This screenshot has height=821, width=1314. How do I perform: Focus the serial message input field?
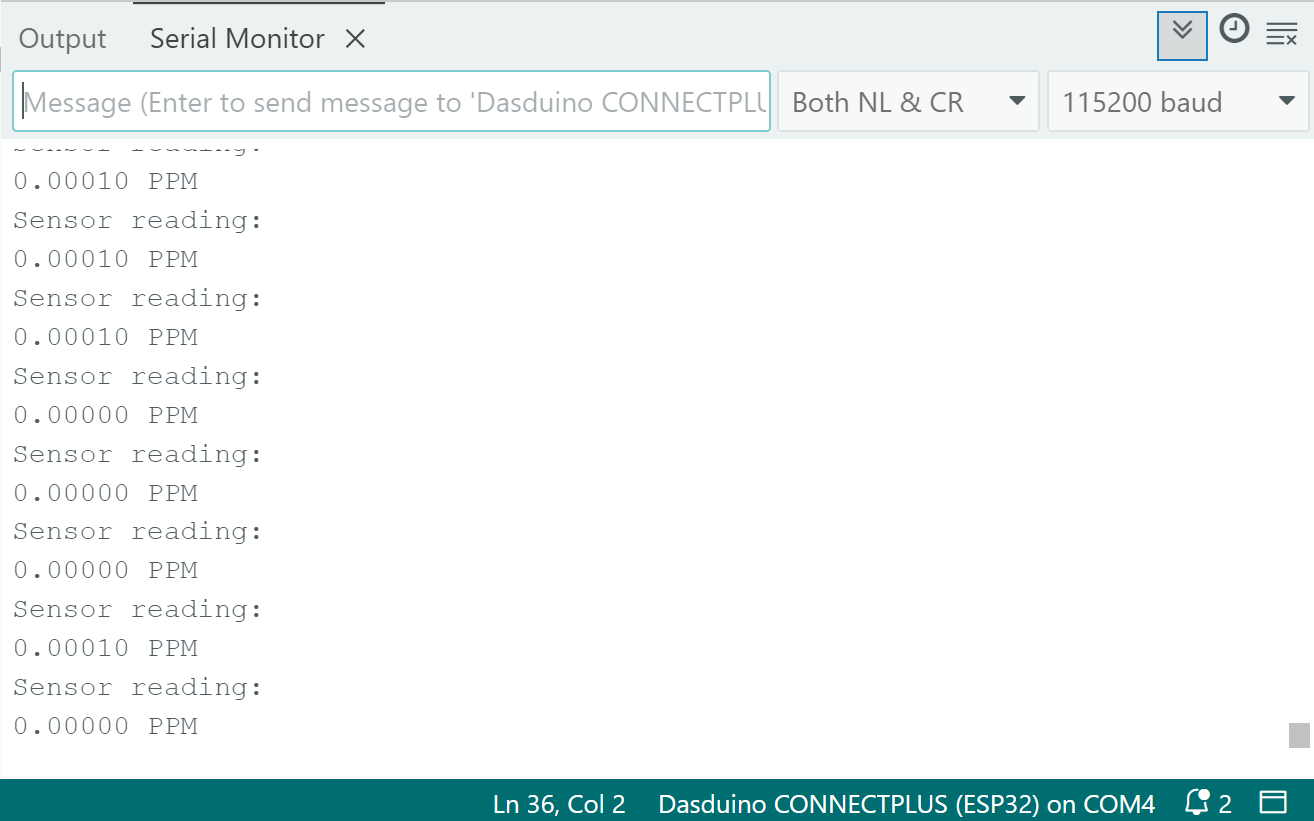coord(392,101)
